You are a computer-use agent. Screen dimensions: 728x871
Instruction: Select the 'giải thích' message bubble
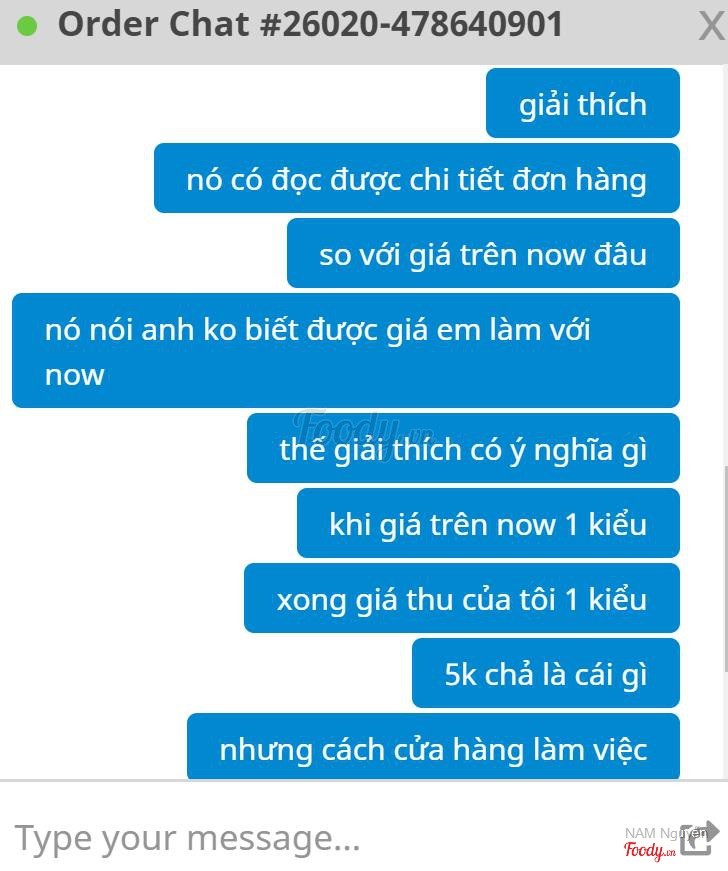[x=583, y=103]
